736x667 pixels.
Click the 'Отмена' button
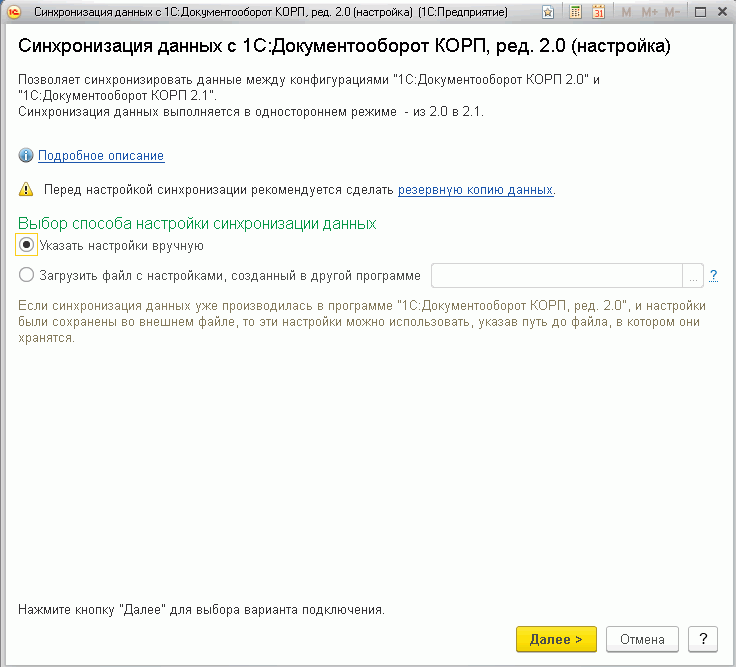[642, 639]
